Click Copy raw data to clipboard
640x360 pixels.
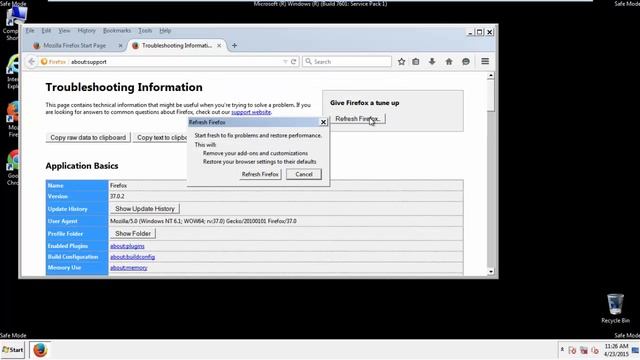[x=88, y=138]
